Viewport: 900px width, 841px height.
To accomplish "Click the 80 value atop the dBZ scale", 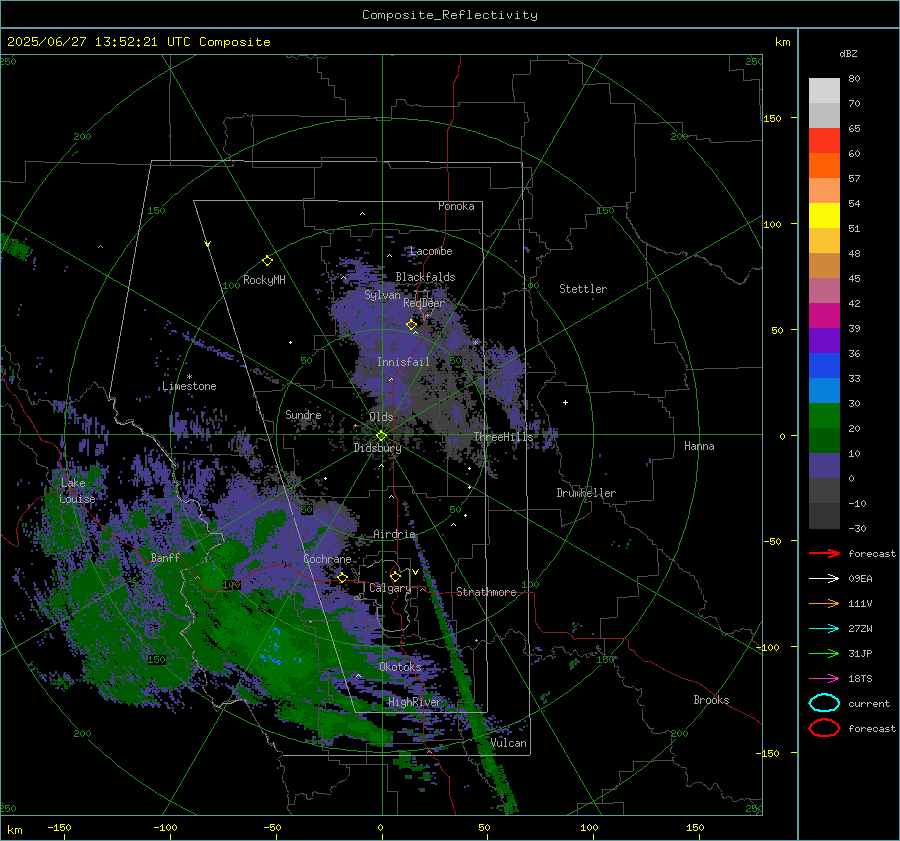I will (x=854, y=79).
